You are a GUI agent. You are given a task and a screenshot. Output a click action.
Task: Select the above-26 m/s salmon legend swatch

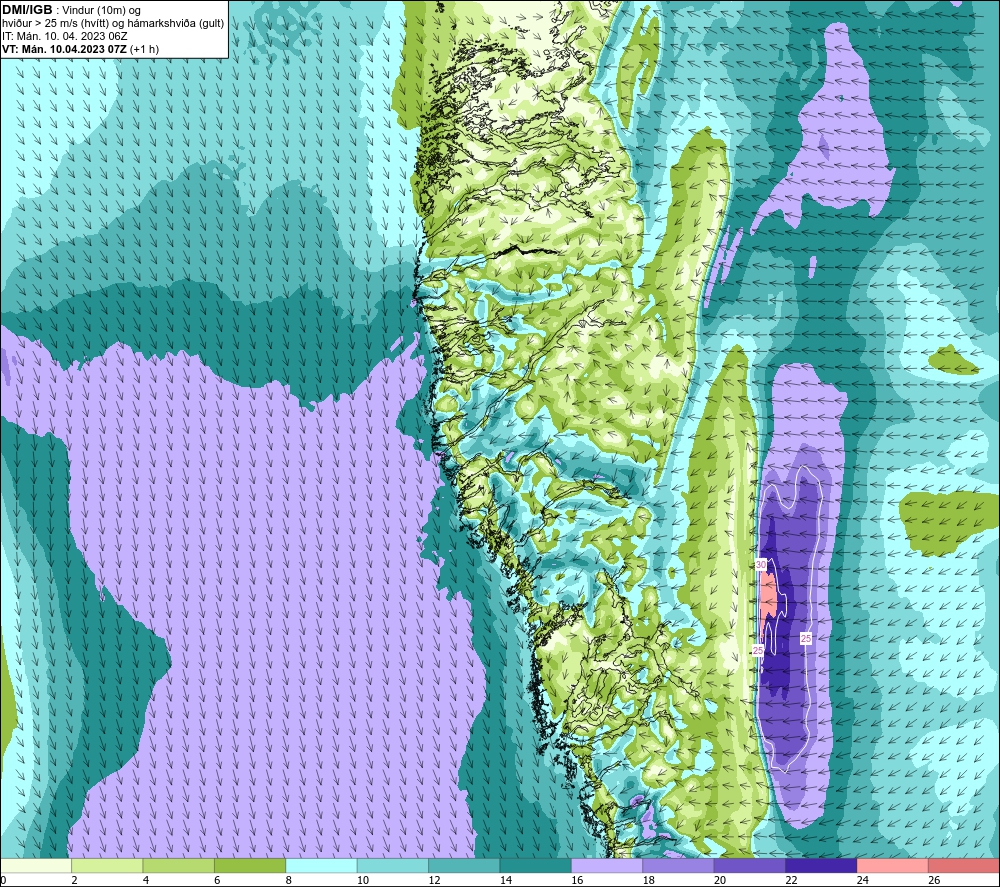(964, 866)
